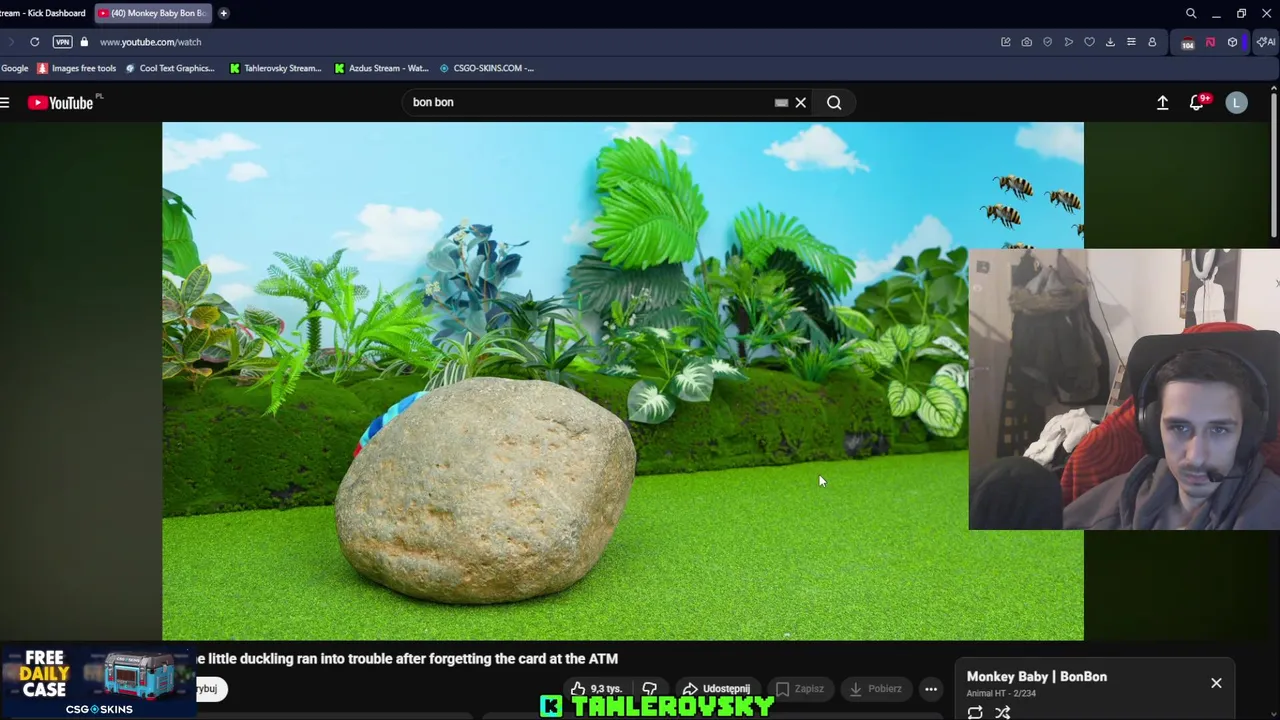The height and width of the screenshot is (720, 1280).
Task: Go to the YouTube home logo
Action: [x=61, y=102]
